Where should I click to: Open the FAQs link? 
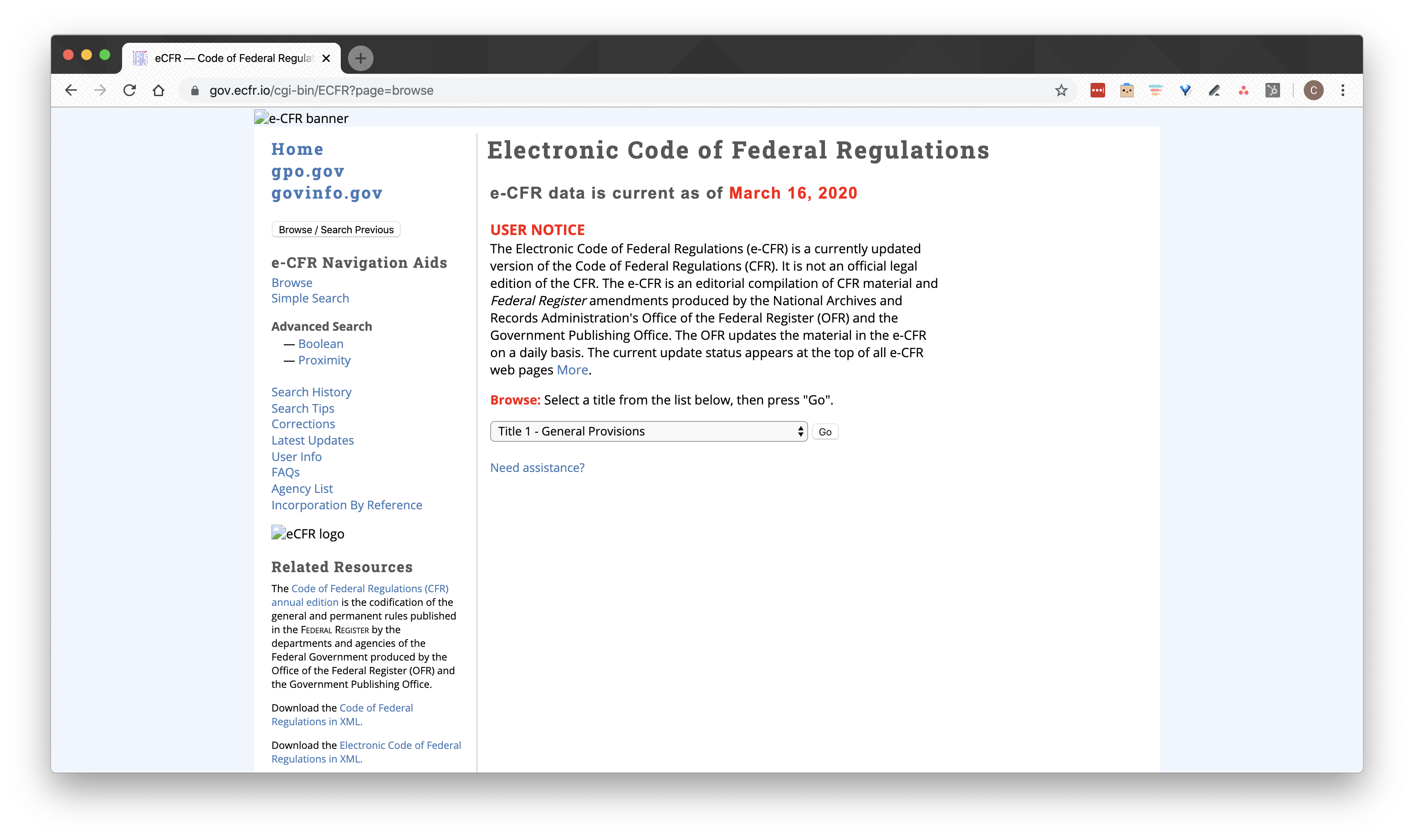click(x=285, y=472)
